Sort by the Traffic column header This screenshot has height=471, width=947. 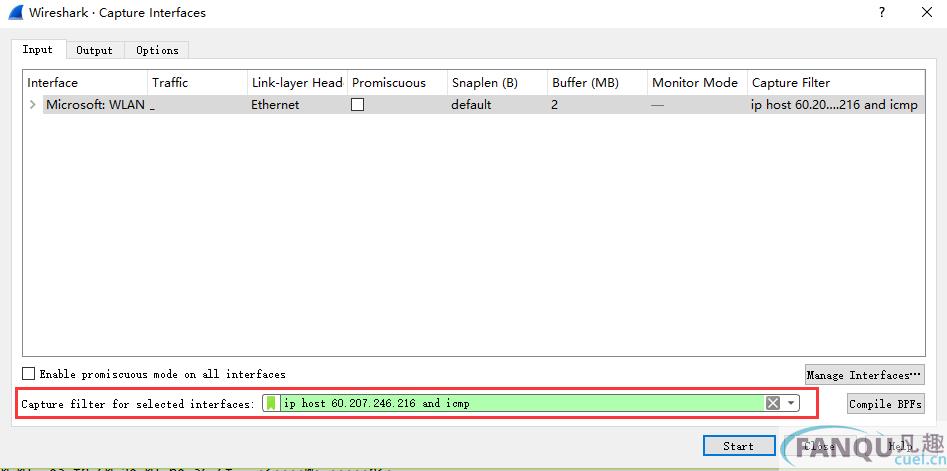click(197, 83)
